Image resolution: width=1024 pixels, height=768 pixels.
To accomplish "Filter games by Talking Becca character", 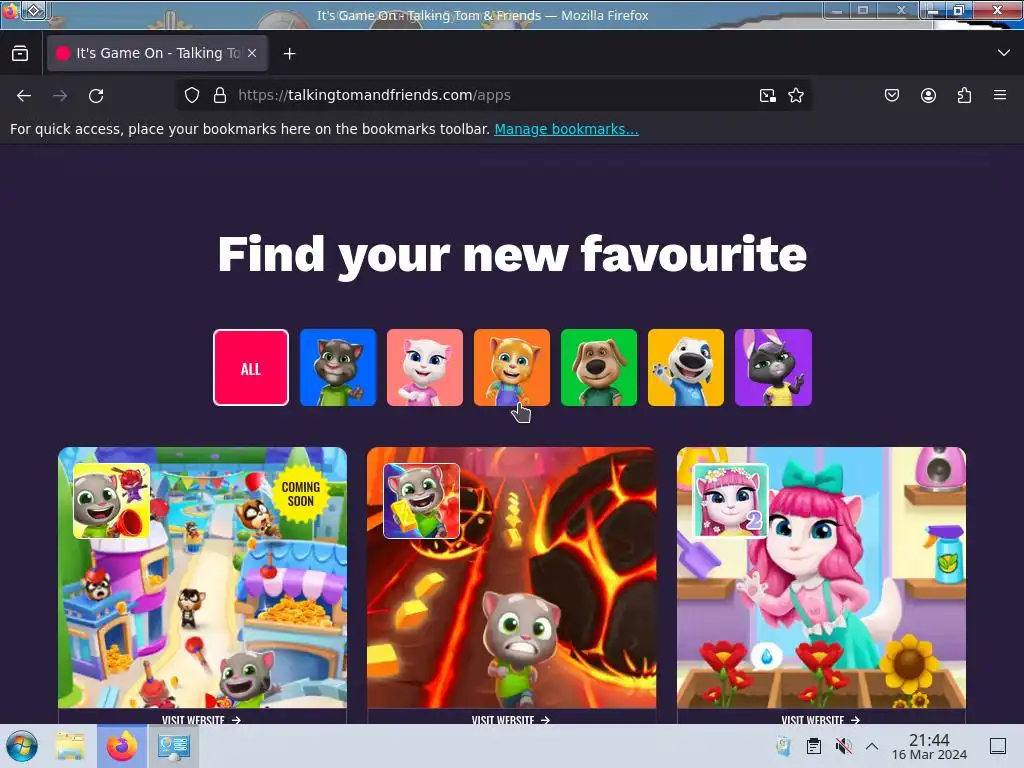I will coord(773,368).
